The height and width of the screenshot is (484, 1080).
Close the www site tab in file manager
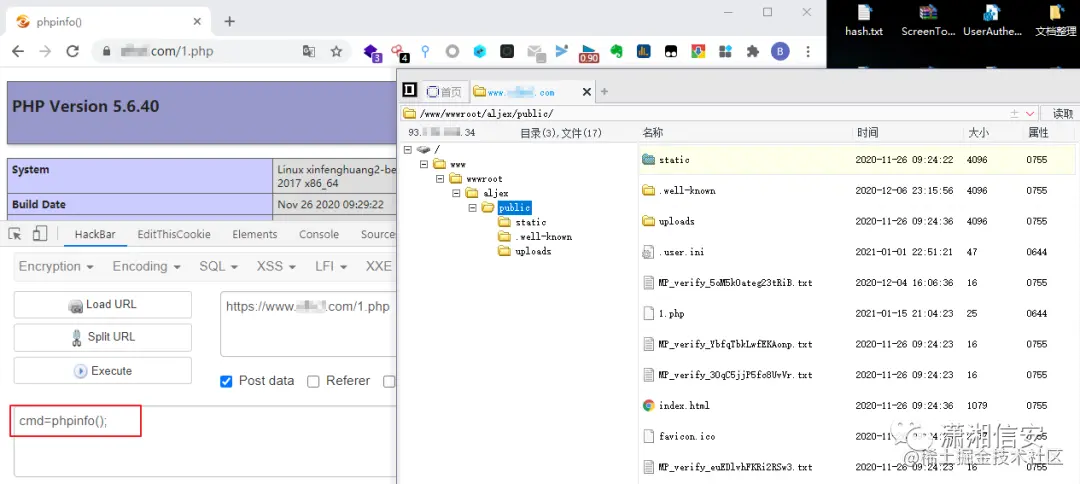point(587,92)
